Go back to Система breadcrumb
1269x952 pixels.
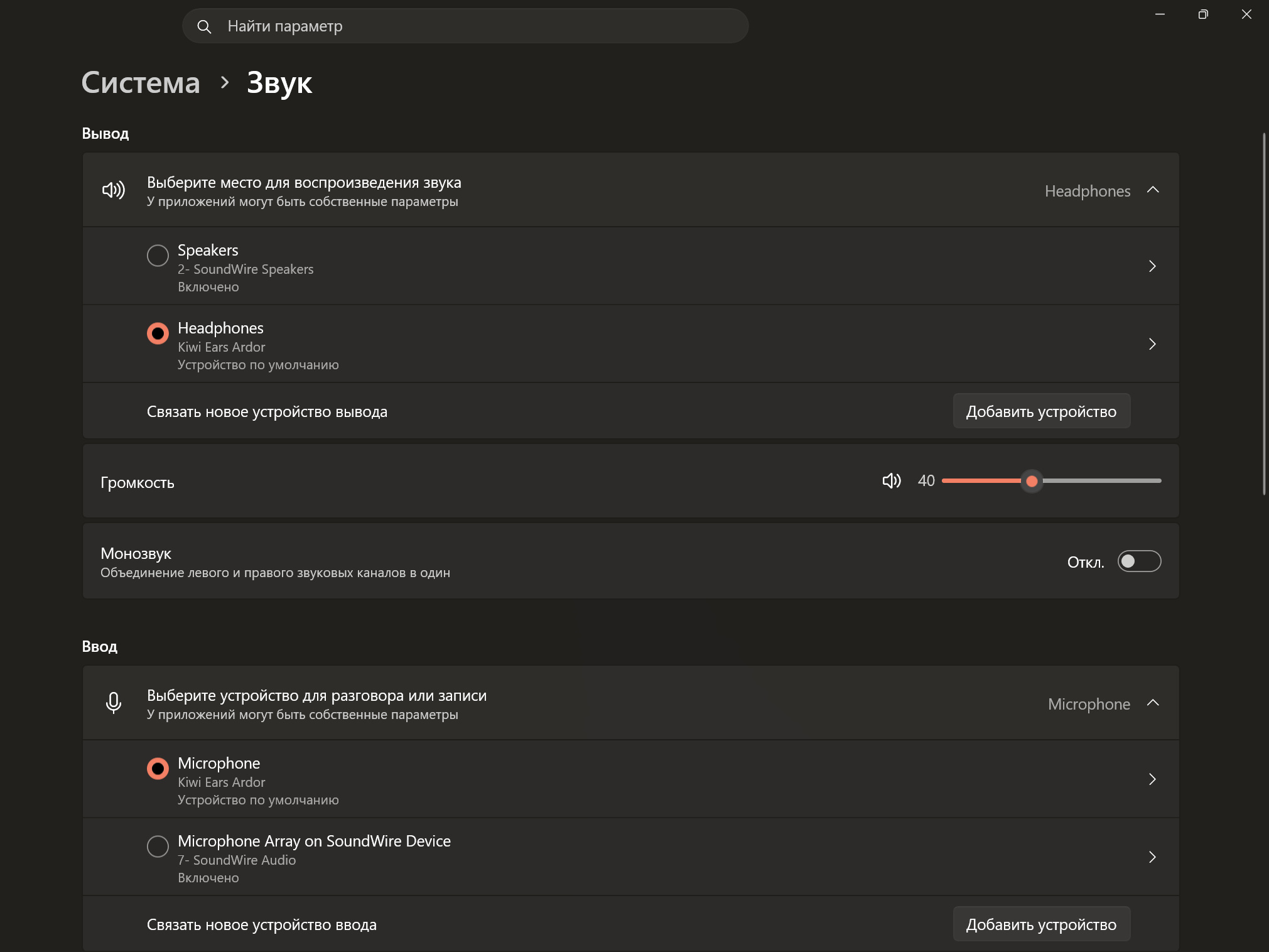[x=141, y=83]
